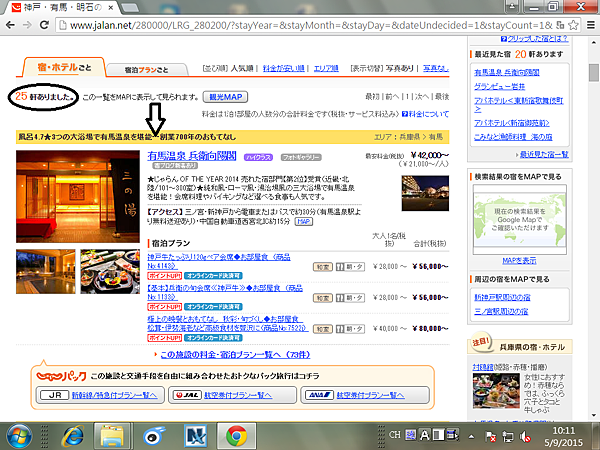Click the volume speaker tray icon
Screen dimensions: 600x450
tap(525, 436)
